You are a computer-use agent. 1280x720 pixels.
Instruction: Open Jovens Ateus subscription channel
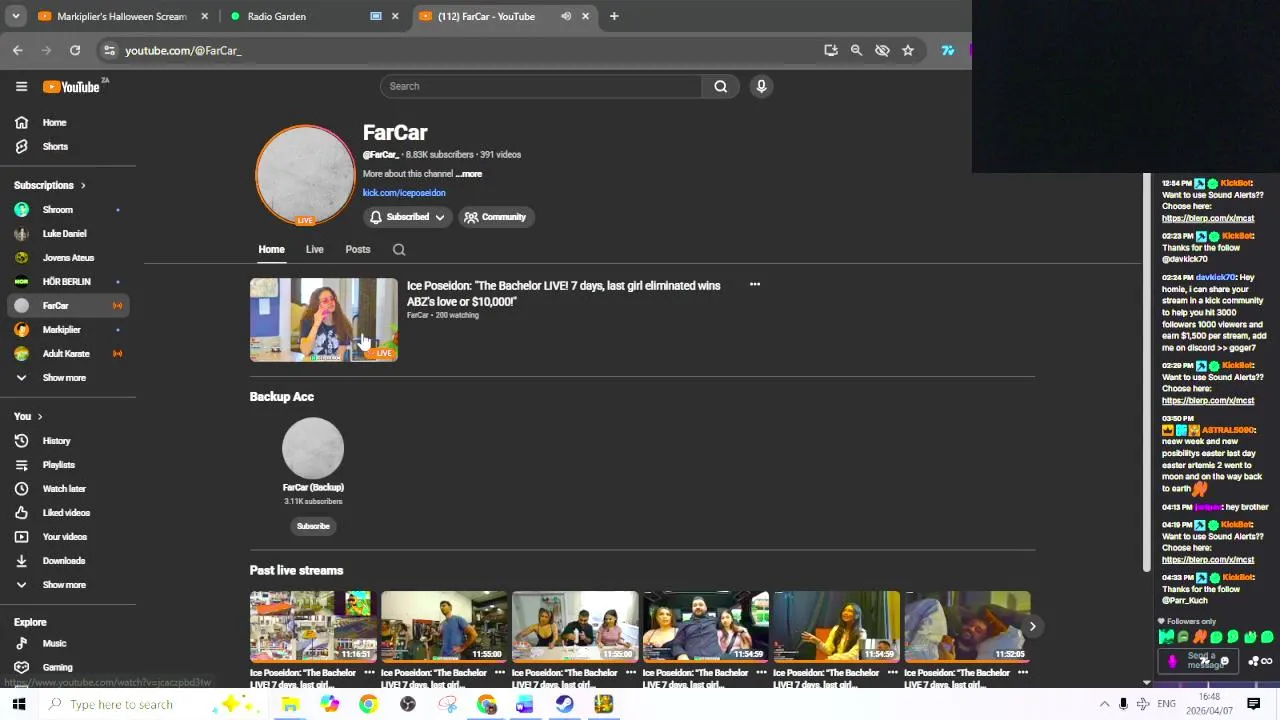pos(68,257)
